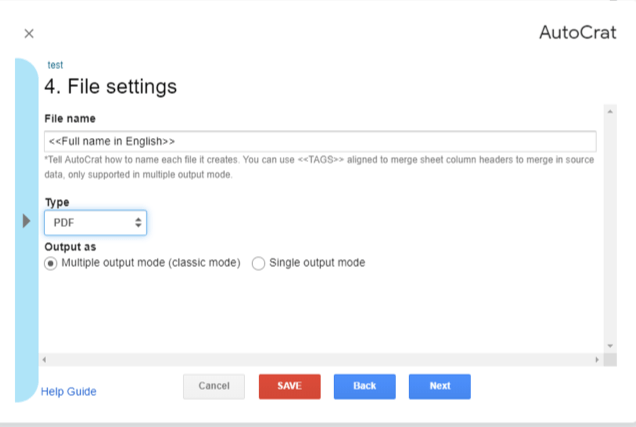Click the horizontal scrollbar left arrow
636x427 pixels.
coord(45,359)
